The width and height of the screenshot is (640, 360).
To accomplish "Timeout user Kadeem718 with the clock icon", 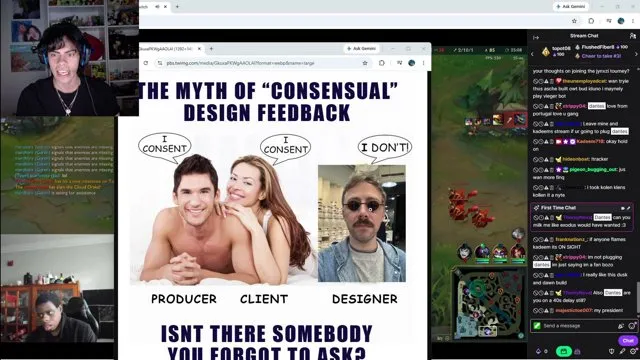I will click(541, 142).
